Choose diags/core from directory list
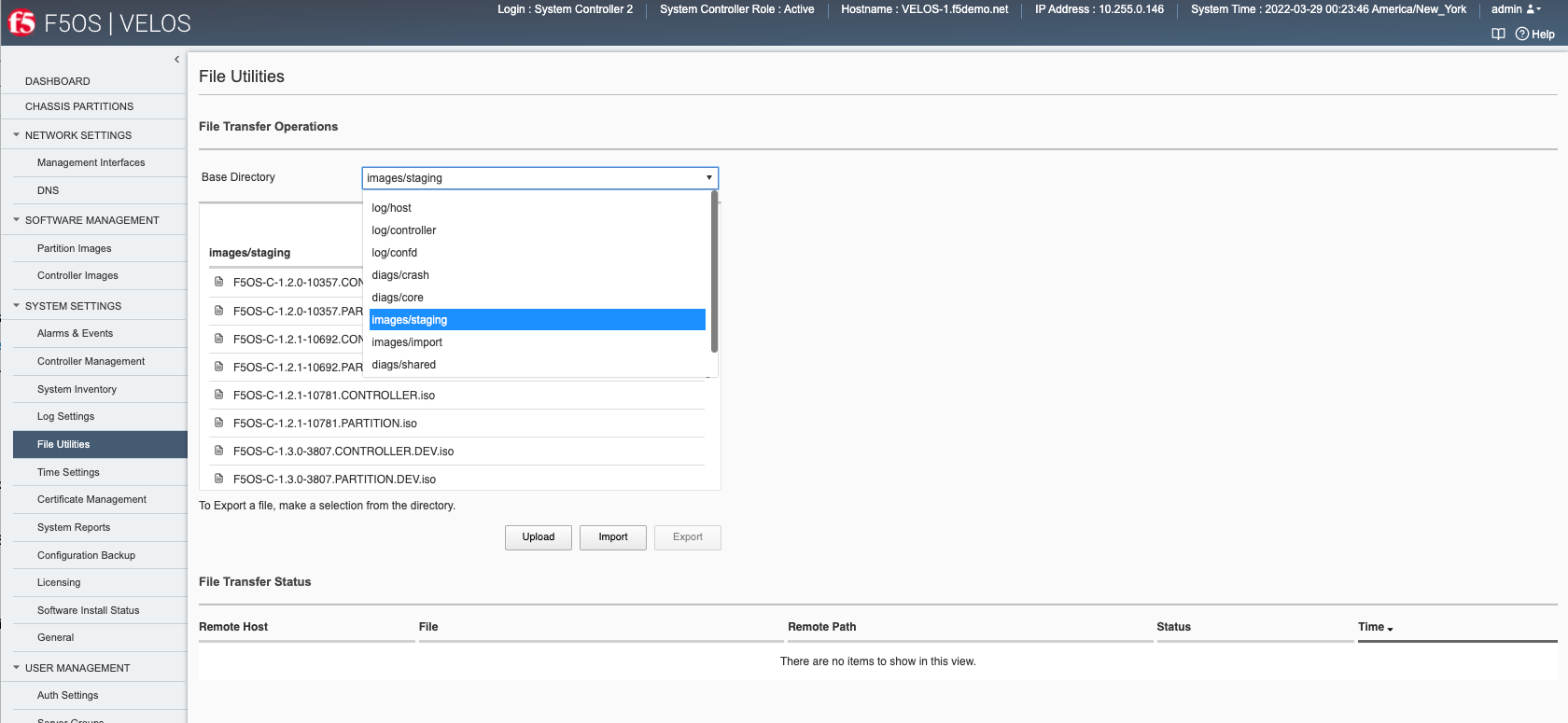The width and height of the screenshot is (1568, 723). [537, 298]
